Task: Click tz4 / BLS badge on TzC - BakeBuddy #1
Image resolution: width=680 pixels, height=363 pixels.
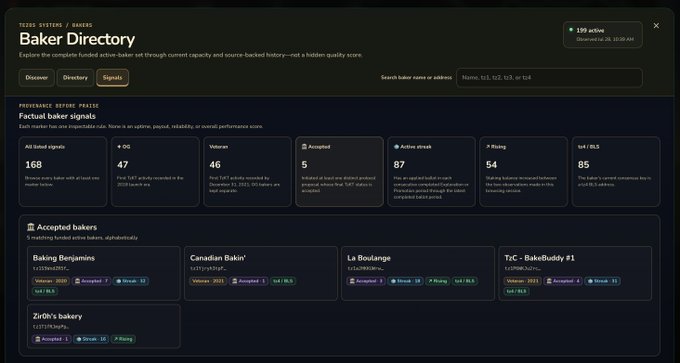Action: [517, 291]
